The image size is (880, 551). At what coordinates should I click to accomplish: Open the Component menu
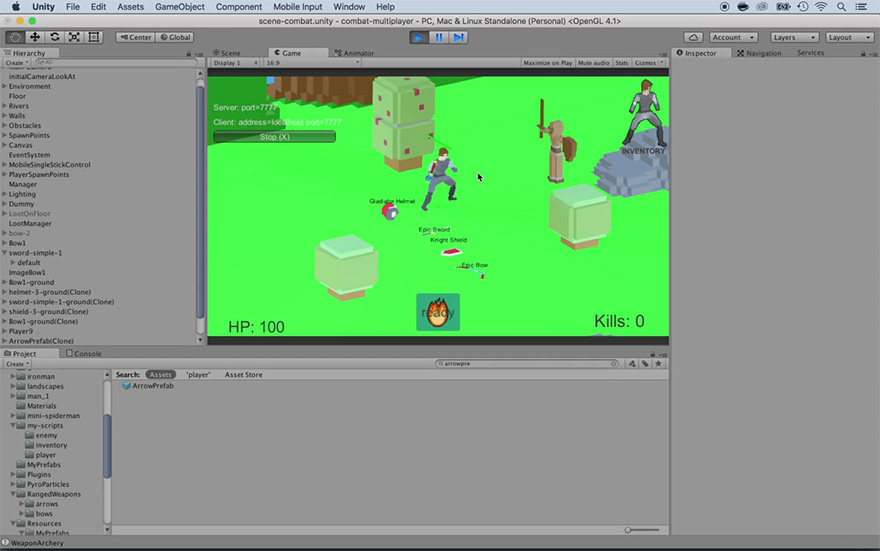pyautogui.click(x=239, y=7)
